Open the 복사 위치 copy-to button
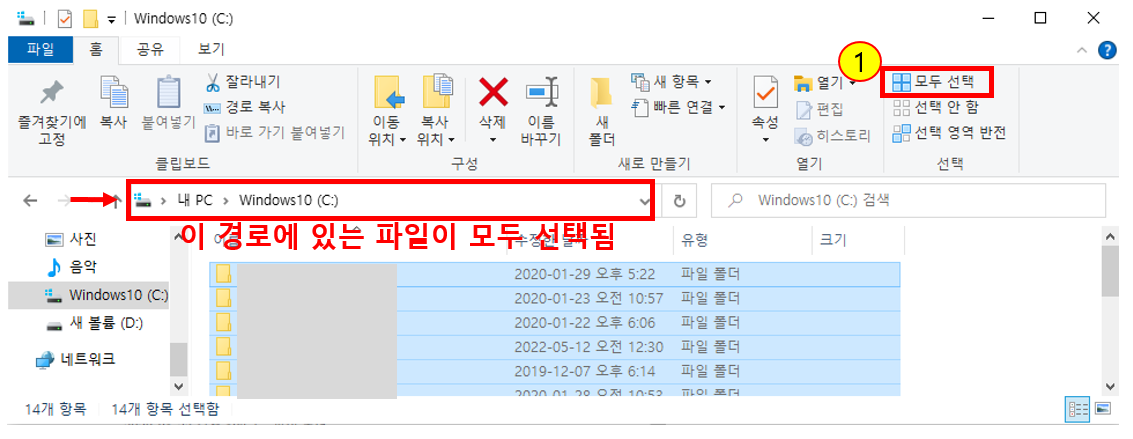Viewport: 1133px width, 439px height. pyautogui.click(x=436, y=110)
